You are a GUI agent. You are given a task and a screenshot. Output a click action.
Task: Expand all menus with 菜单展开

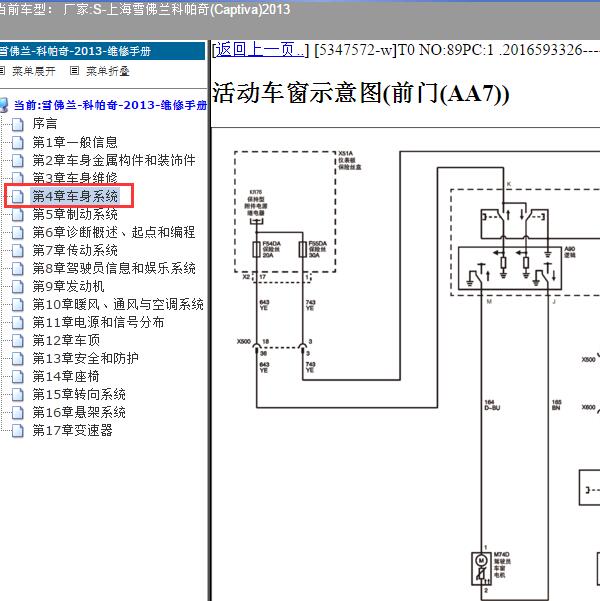[x=34, y=71]
